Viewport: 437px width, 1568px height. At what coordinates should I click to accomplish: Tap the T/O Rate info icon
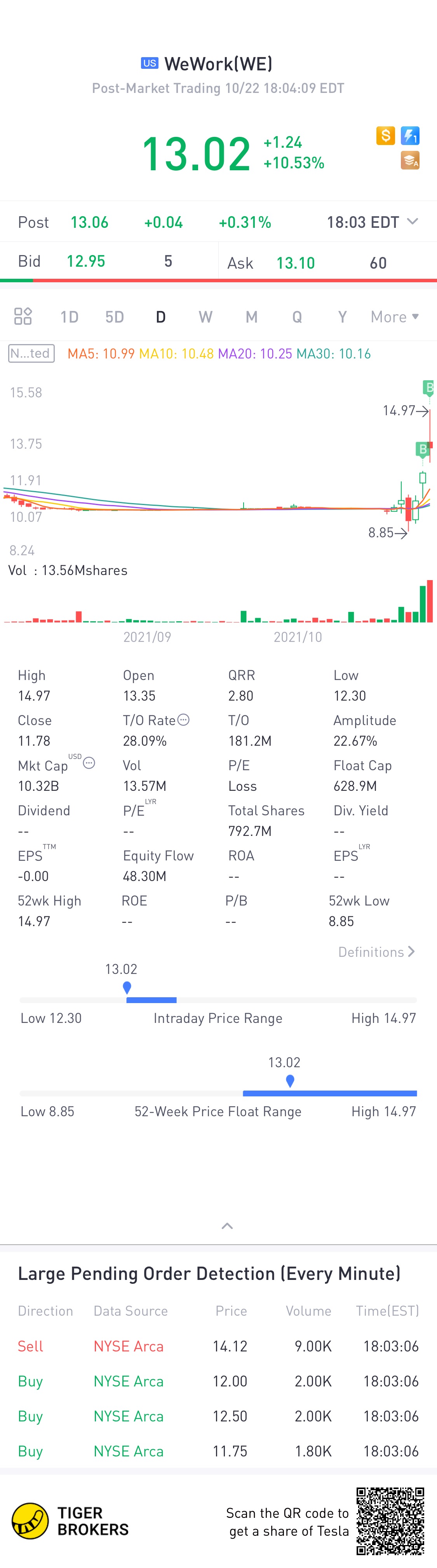[x=184, y=720]
